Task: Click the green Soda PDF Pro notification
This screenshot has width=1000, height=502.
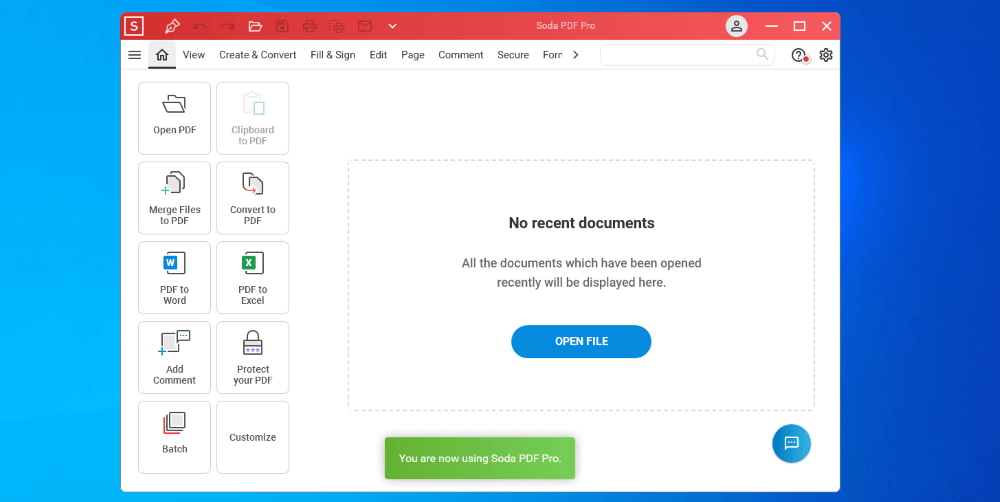Action: (480, 458)
